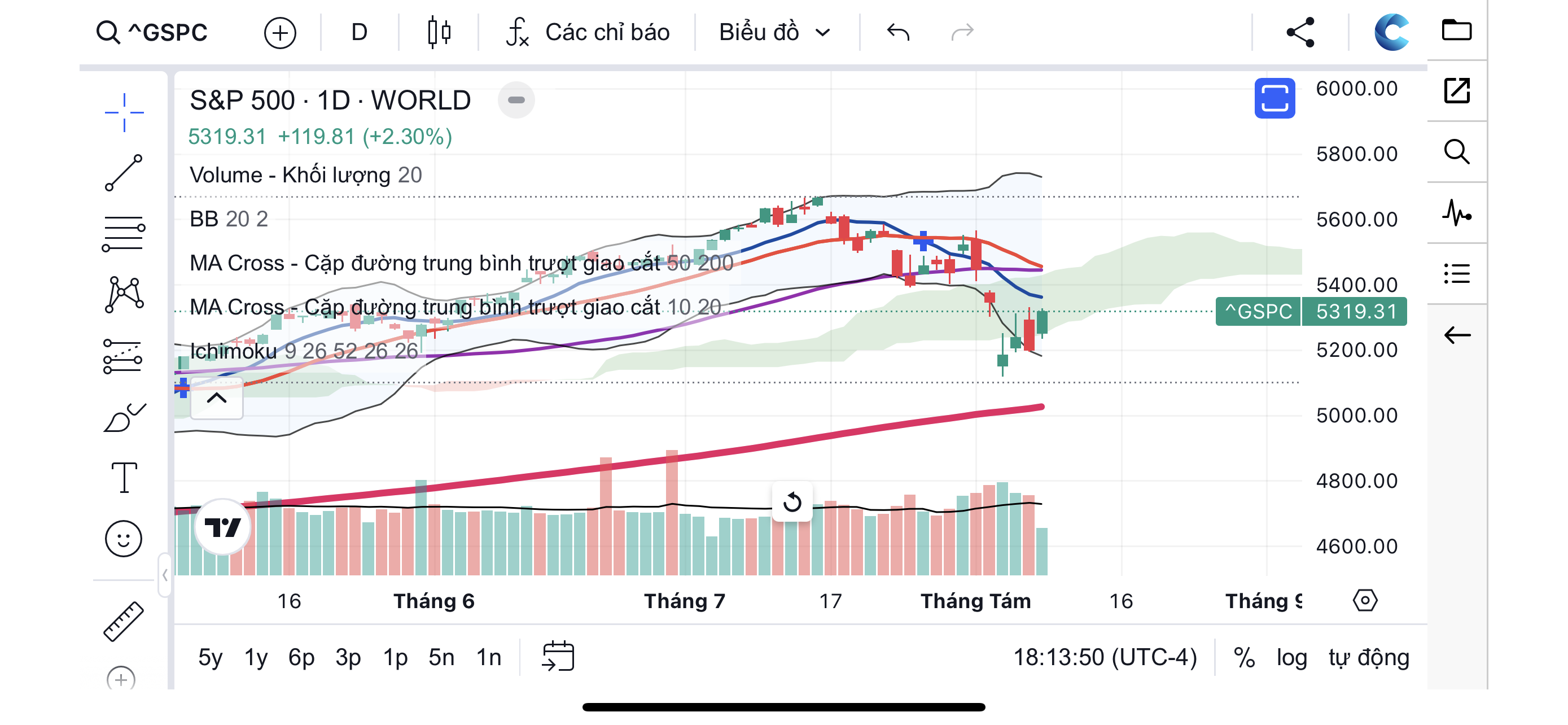Select 5y time range

211,657
